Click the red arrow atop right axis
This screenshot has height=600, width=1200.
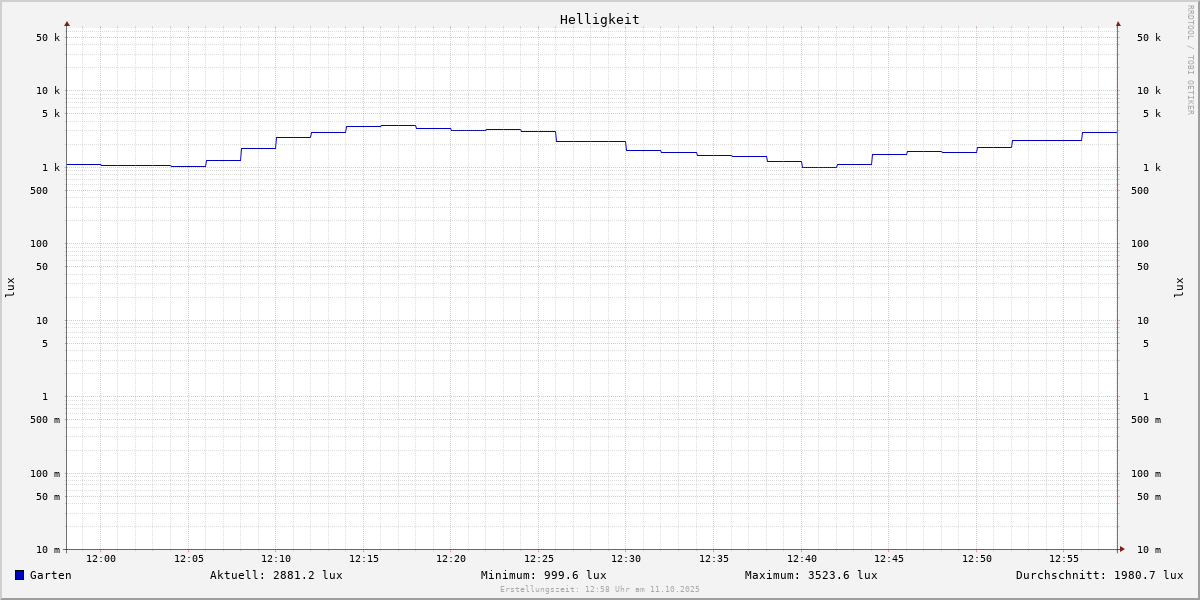coord(1118,23)
